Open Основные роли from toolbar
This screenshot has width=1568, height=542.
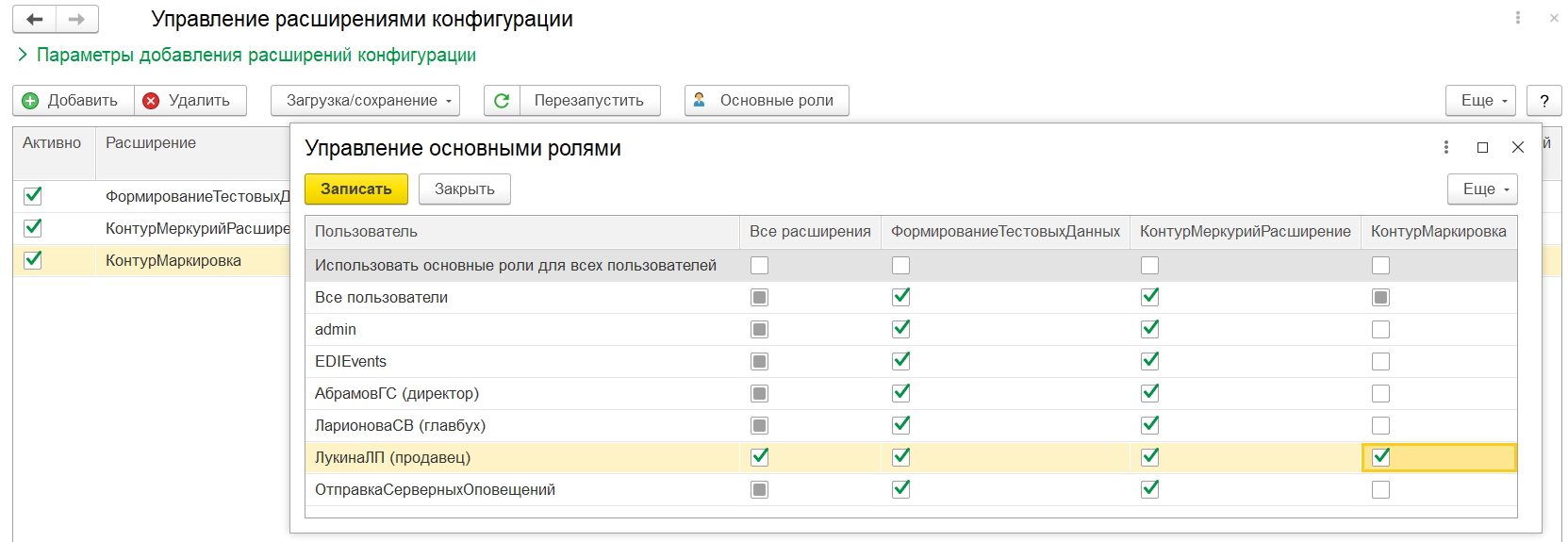tap(766, 101)
